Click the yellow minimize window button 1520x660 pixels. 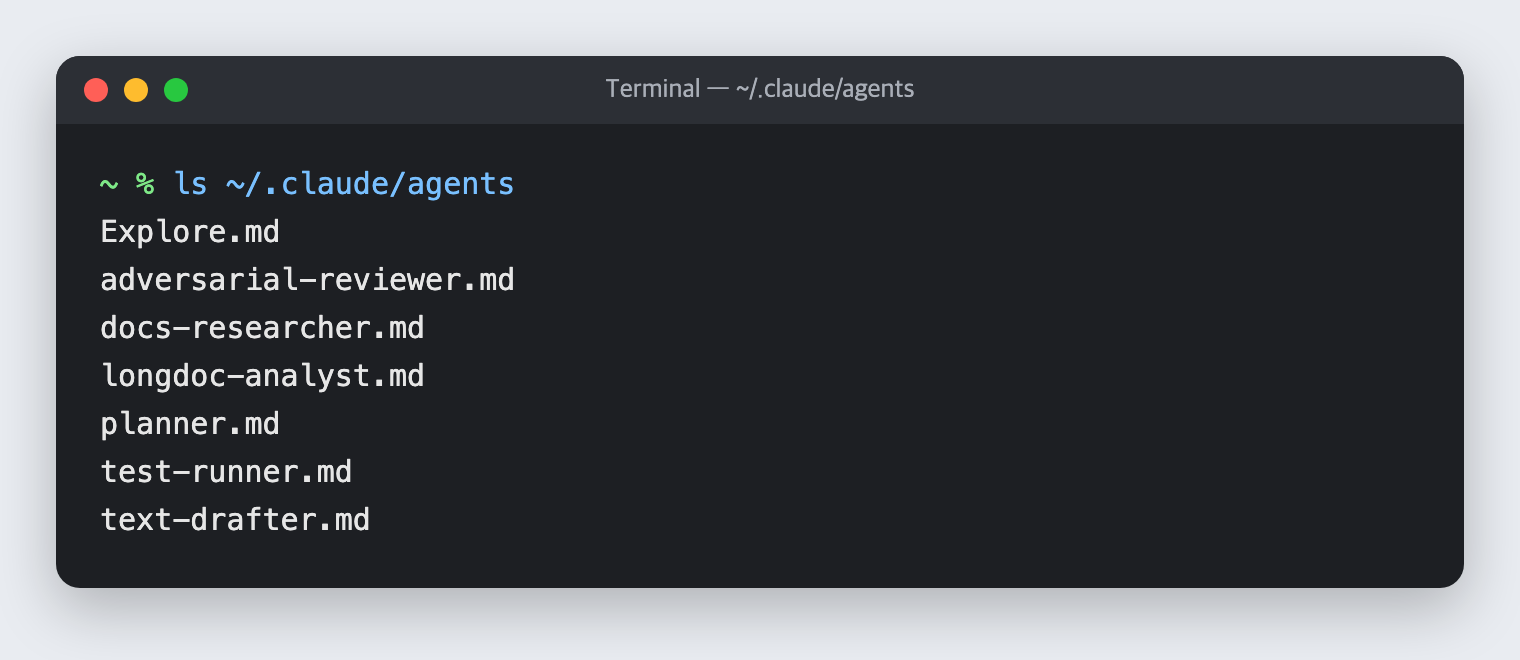click(x=136, y=90)
